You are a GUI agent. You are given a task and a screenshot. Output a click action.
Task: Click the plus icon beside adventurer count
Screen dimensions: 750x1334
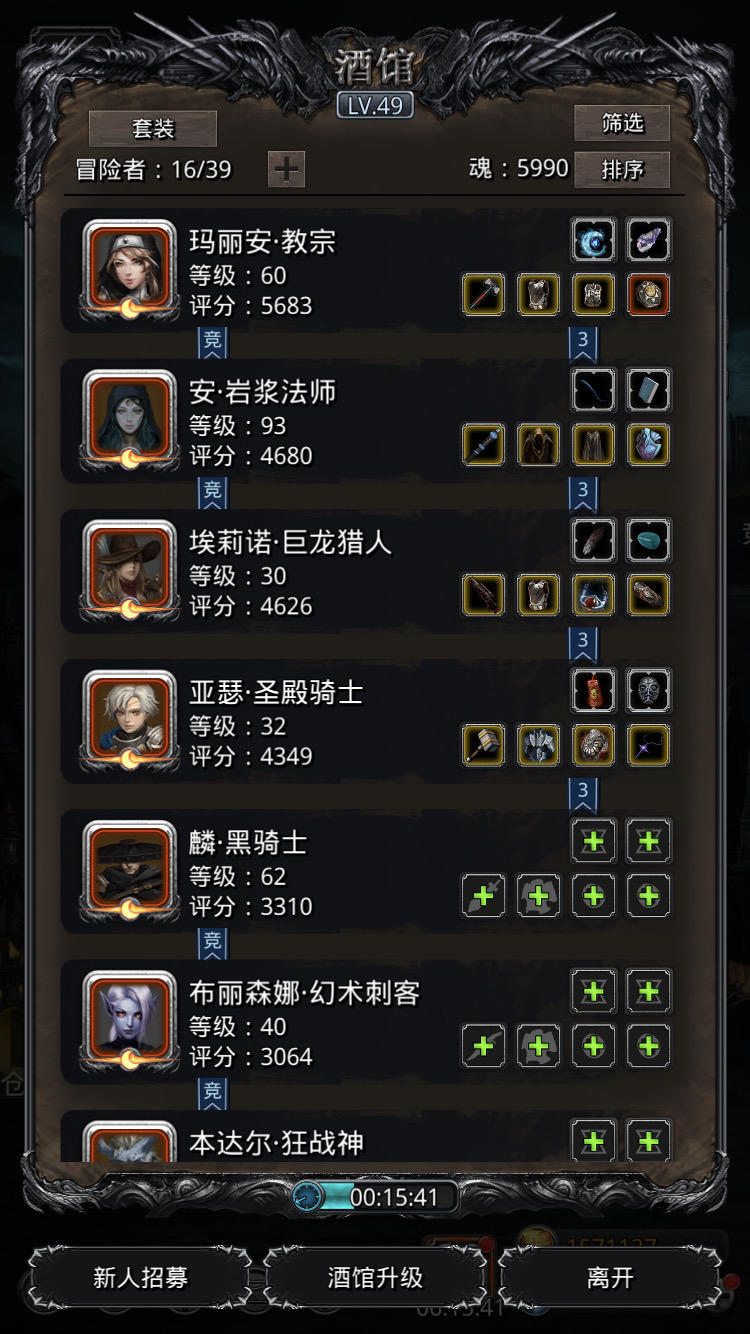[x=286, y=169]
